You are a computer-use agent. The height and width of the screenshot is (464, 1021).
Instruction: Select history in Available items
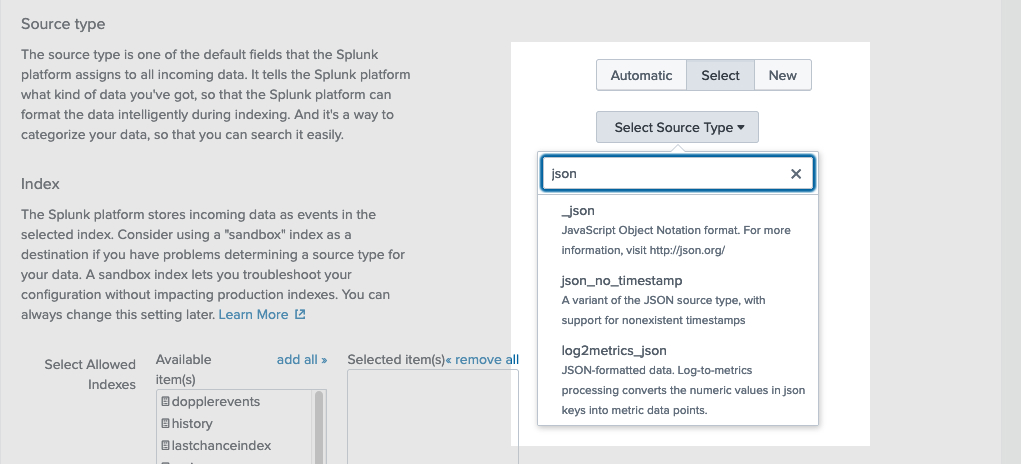coord(192,424)
